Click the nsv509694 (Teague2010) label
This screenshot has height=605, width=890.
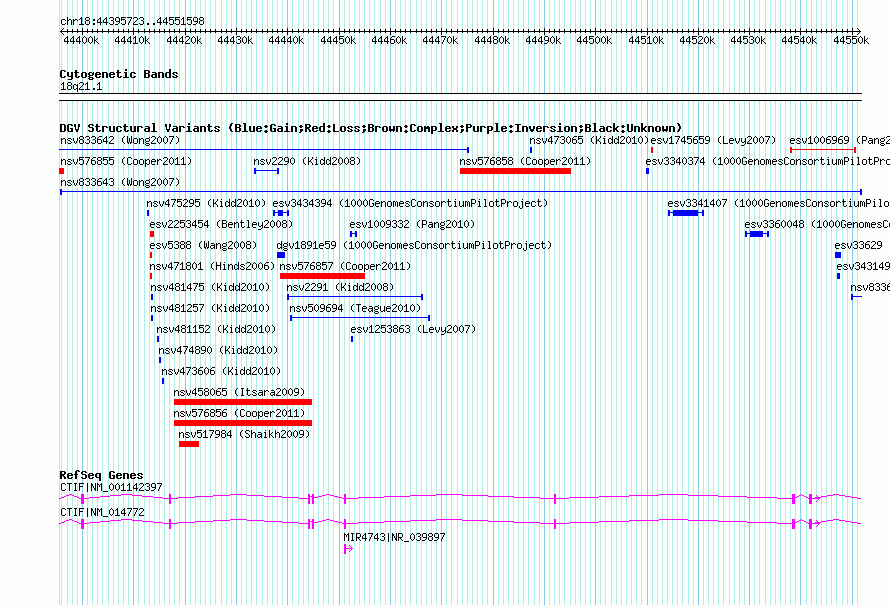pos(355,308)
